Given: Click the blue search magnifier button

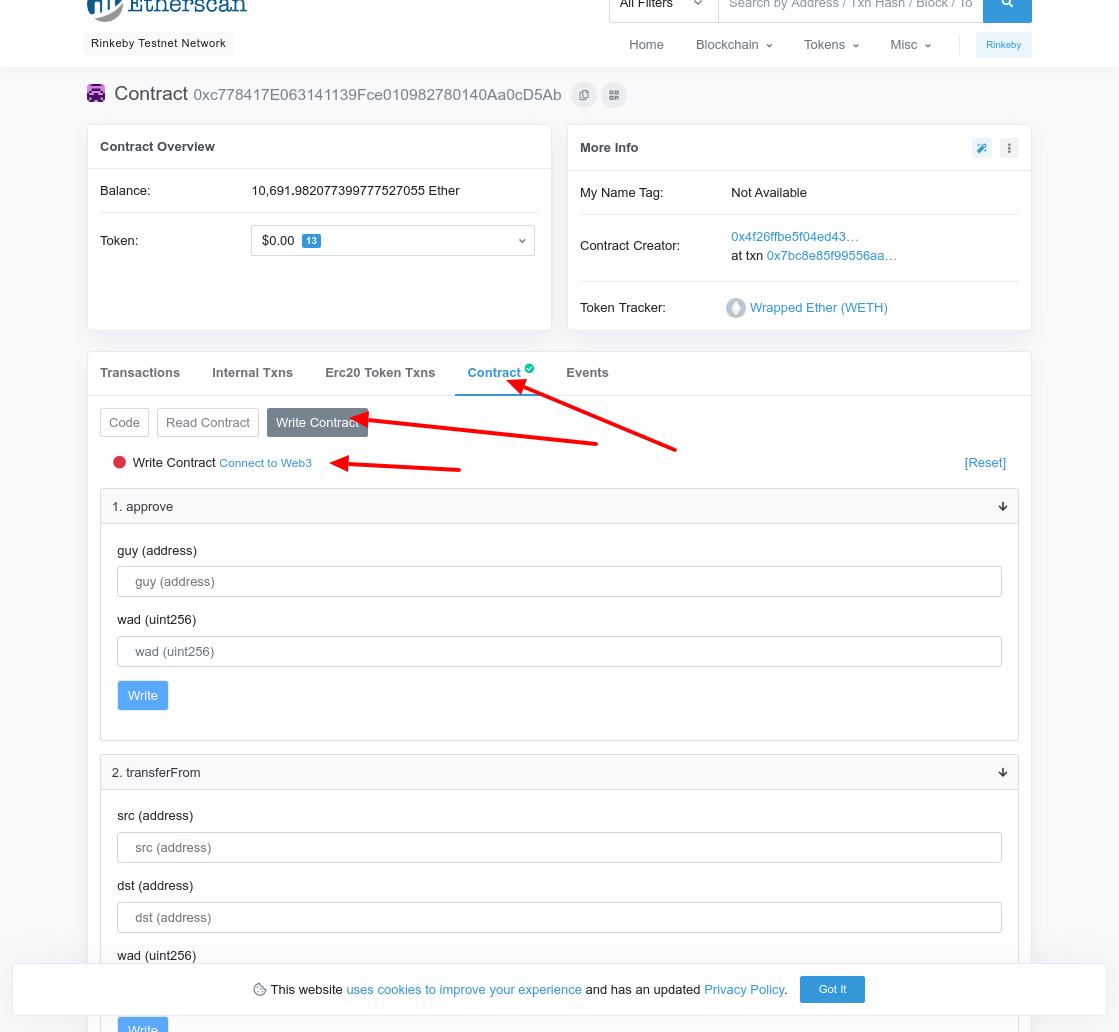Looking at the screenshot, I should [x=1007, y=6].
